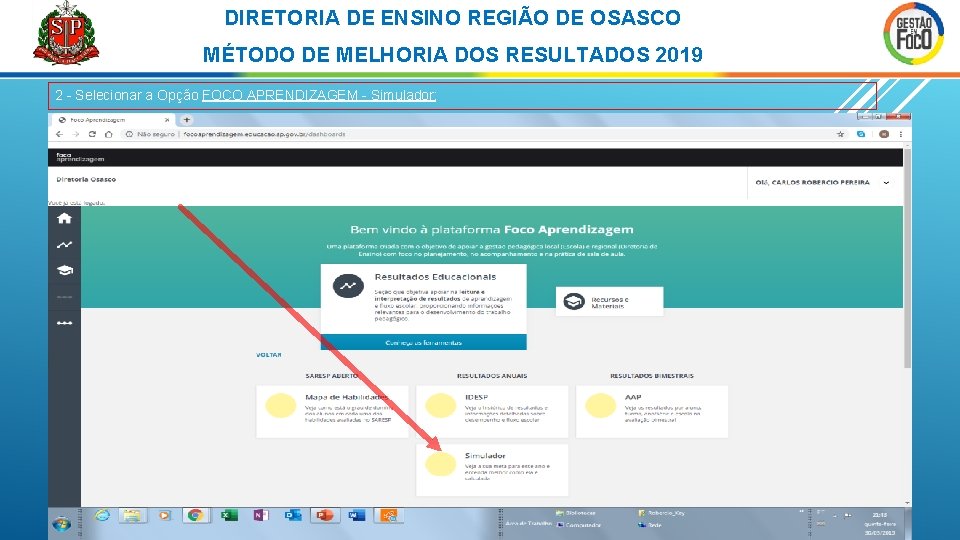Screen dimensions: 960x540
Task: Click the address bar URL field
Action: click(x=478, y=134)
